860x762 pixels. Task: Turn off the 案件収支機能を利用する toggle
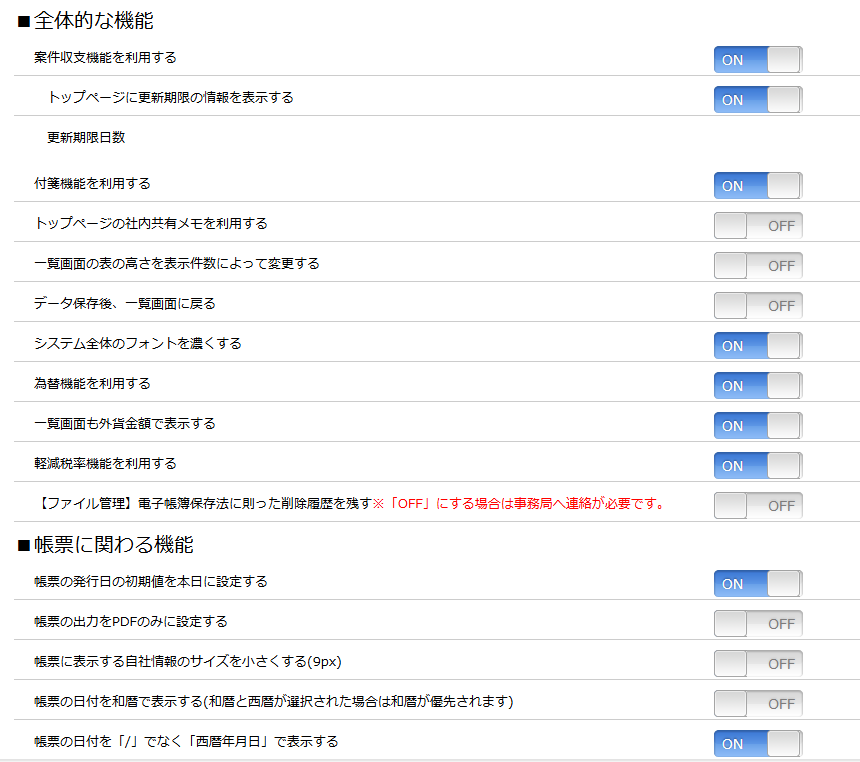pos(757,60)
